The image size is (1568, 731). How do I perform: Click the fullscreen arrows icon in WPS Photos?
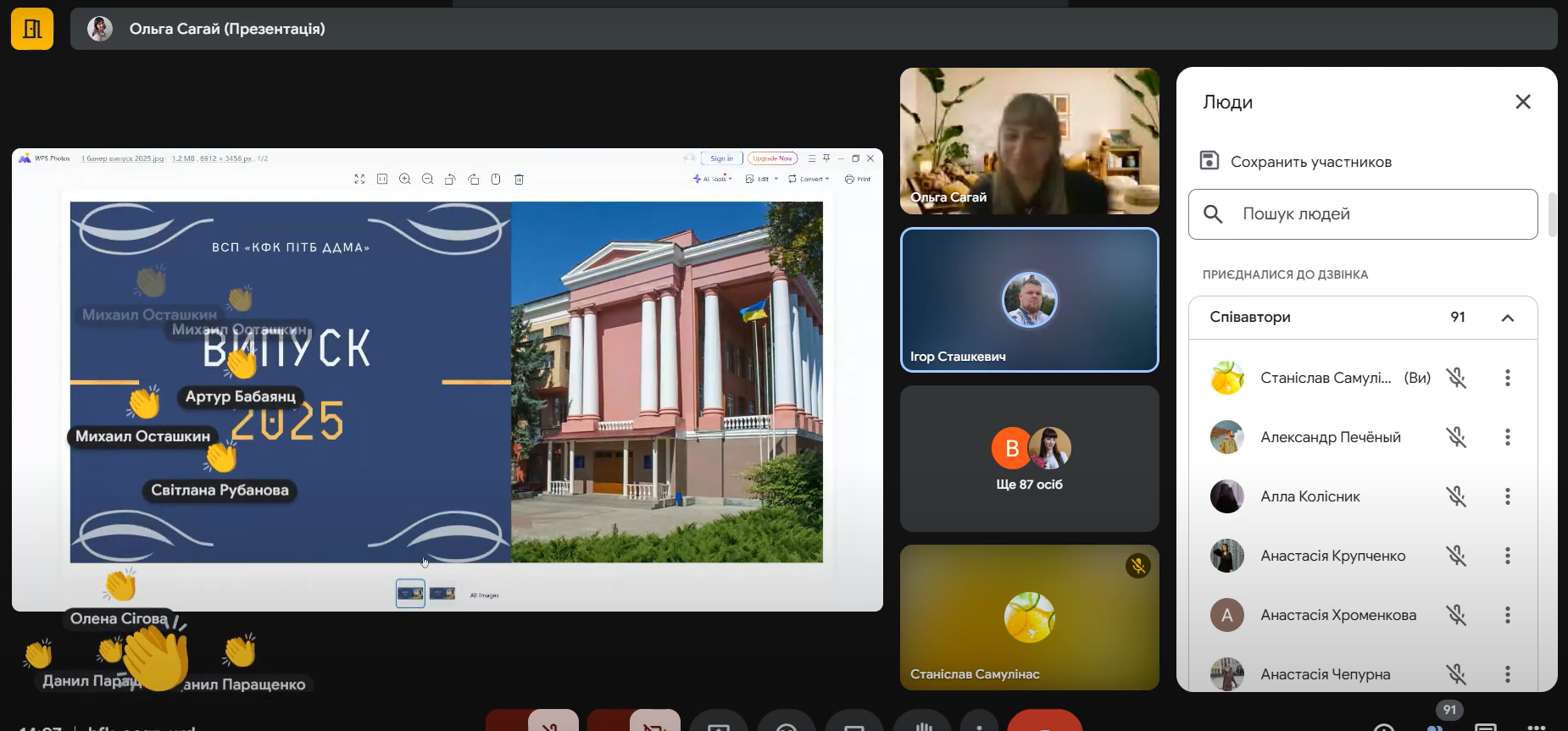tap(359, 179)
